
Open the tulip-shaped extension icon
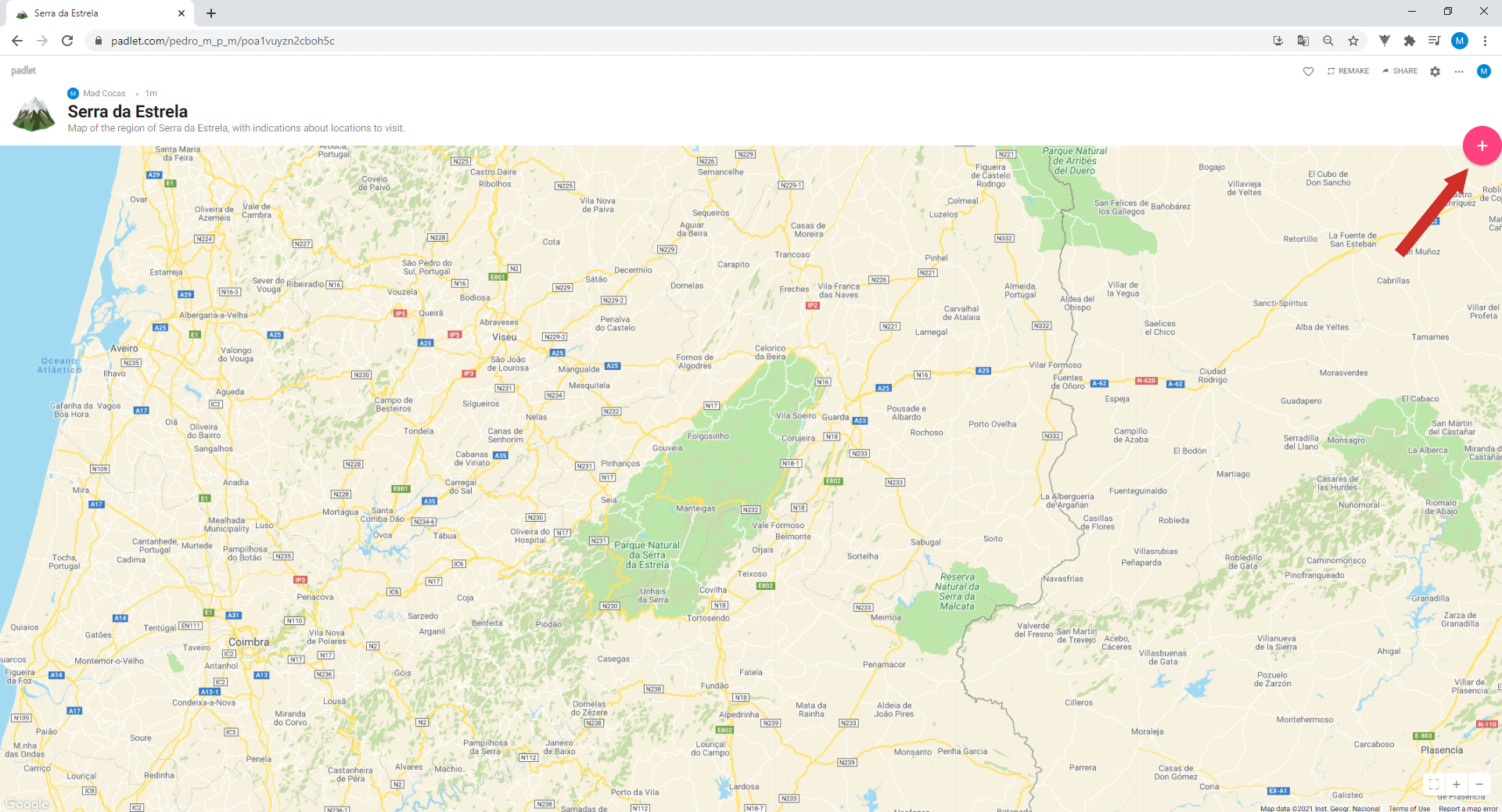coord(1385,41)
